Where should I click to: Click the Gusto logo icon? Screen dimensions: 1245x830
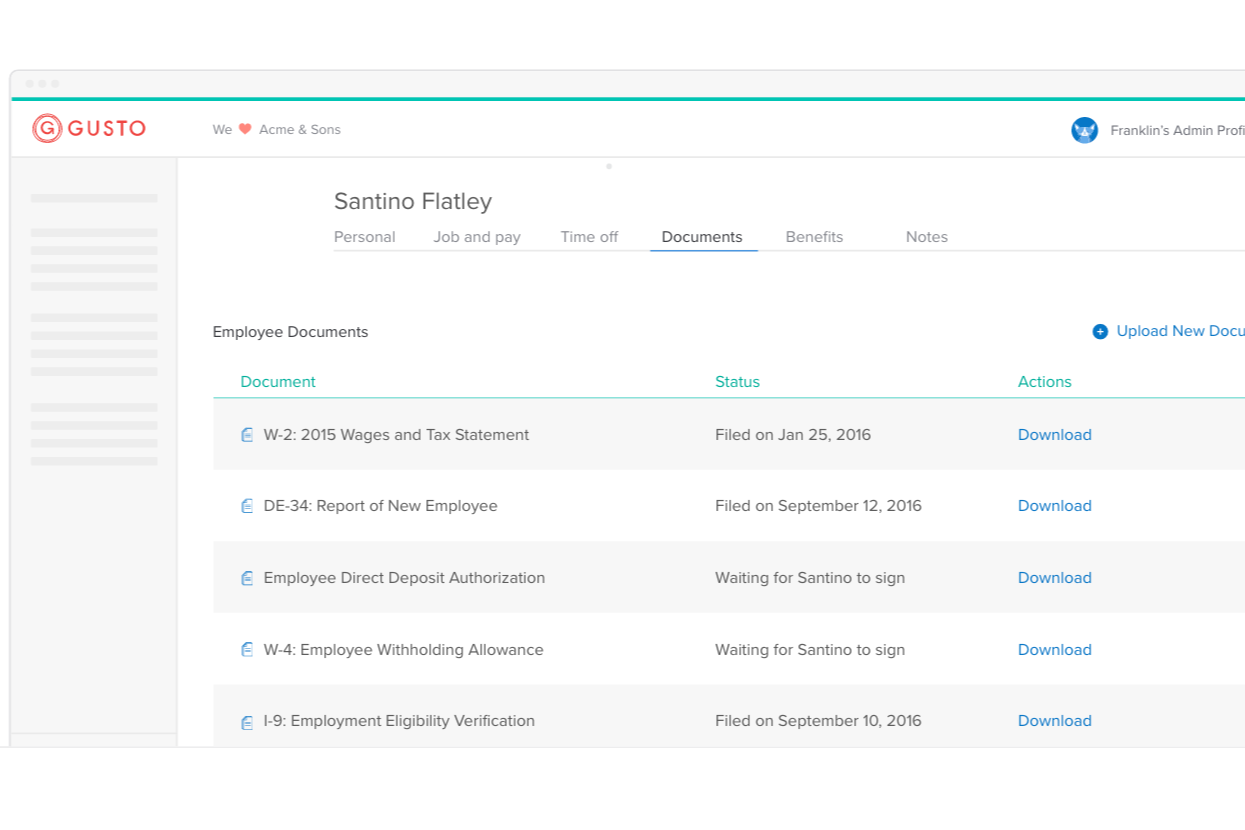click(47, 128)
